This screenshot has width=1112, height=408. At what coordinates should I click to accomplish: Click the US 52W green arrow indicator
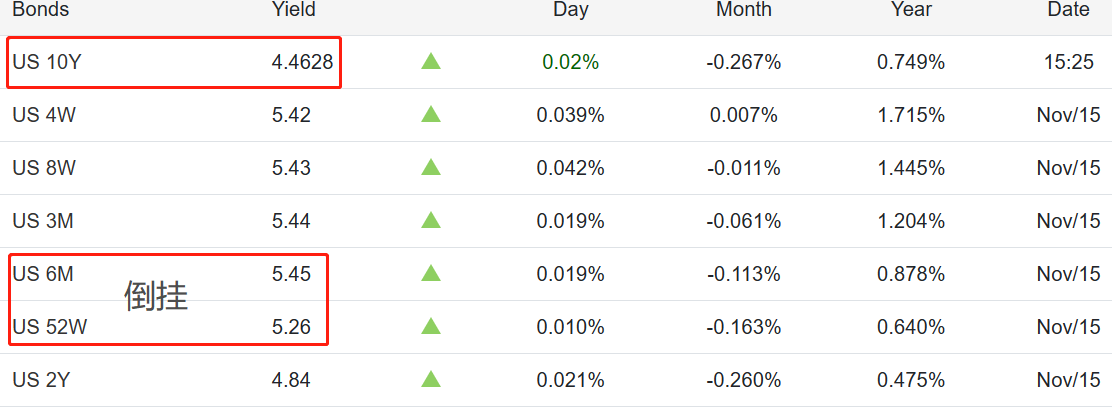431,326
